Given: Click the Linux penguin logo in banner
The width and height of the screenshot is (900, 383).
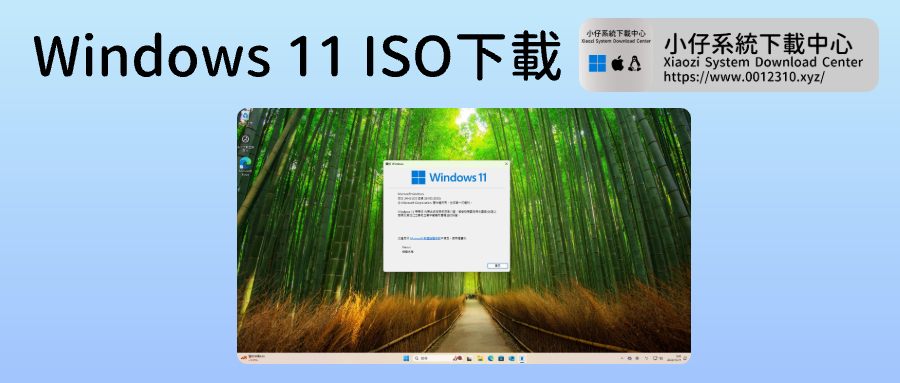Looking at the screenshot, I should (x=634, y=63).
